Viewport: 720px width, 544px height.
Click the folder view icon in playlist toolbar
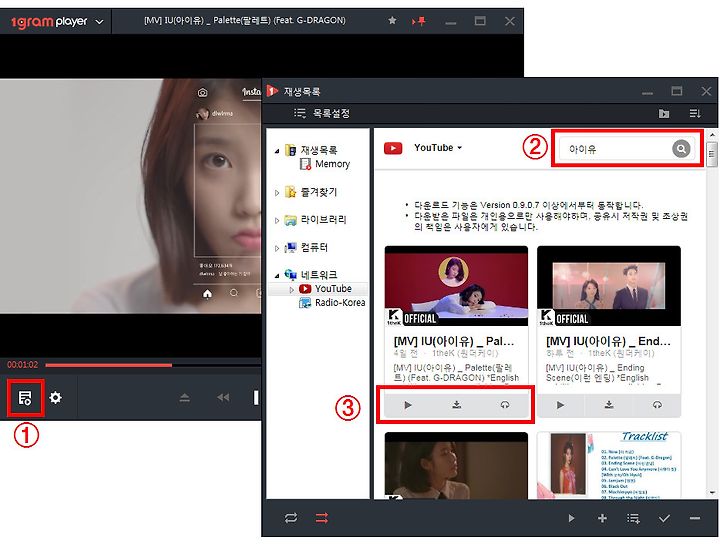tap(664, 113)
